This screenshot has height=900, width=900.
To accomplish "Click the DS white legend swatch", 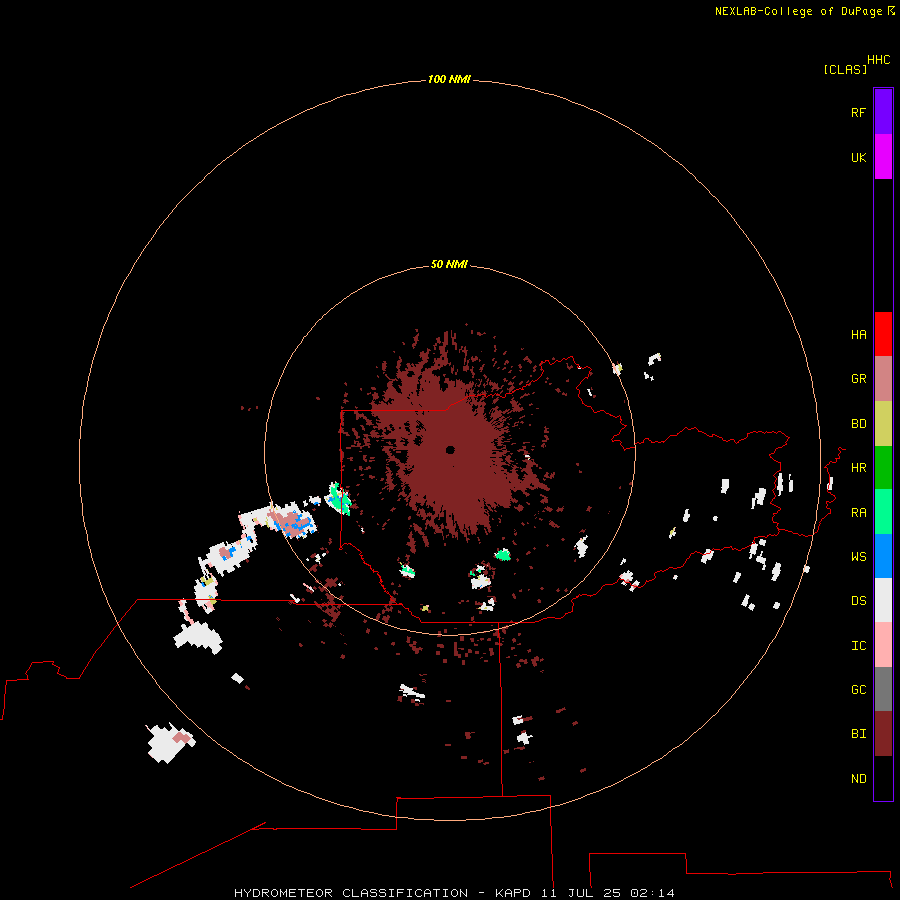I will pos(883,600).
